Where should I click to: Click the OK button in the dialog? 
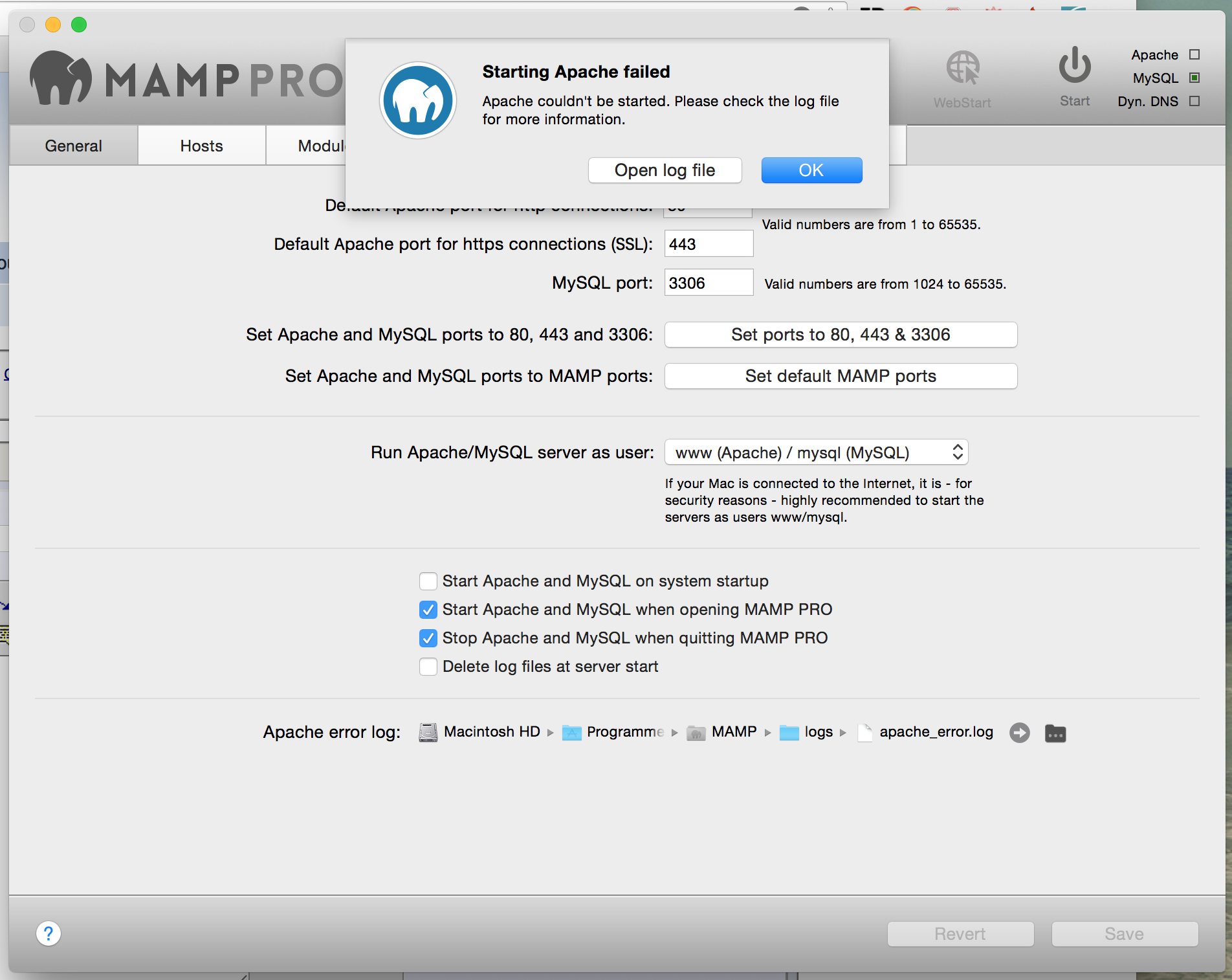(x=811, y=170)
